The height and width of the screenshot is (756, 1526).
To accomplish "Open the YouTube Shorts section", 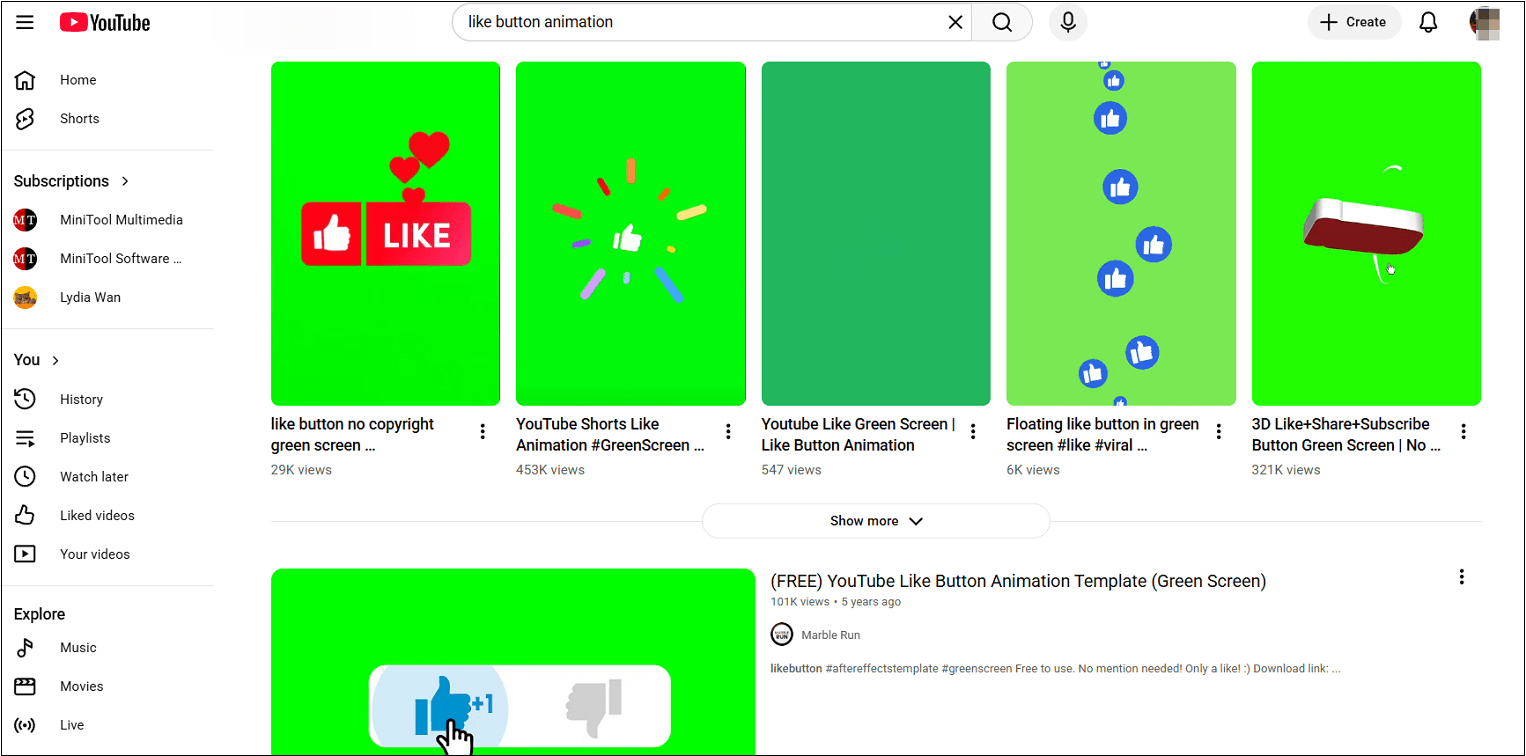I will click(x=79, y=118).
